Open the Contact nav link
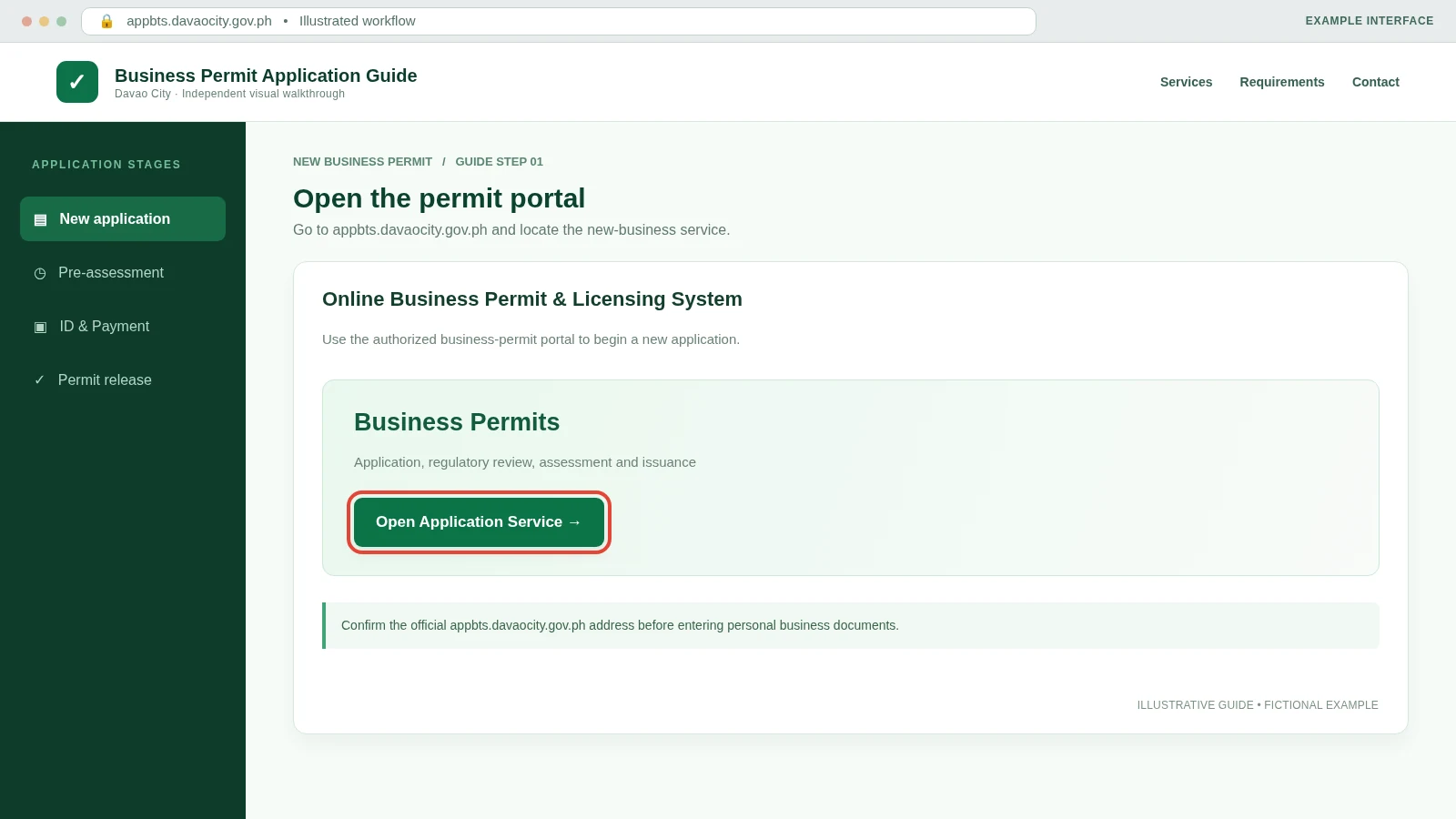Image resolution: width=1456 pixels, height=819 pixels. pyautogui.click(x=1375, y=82)
